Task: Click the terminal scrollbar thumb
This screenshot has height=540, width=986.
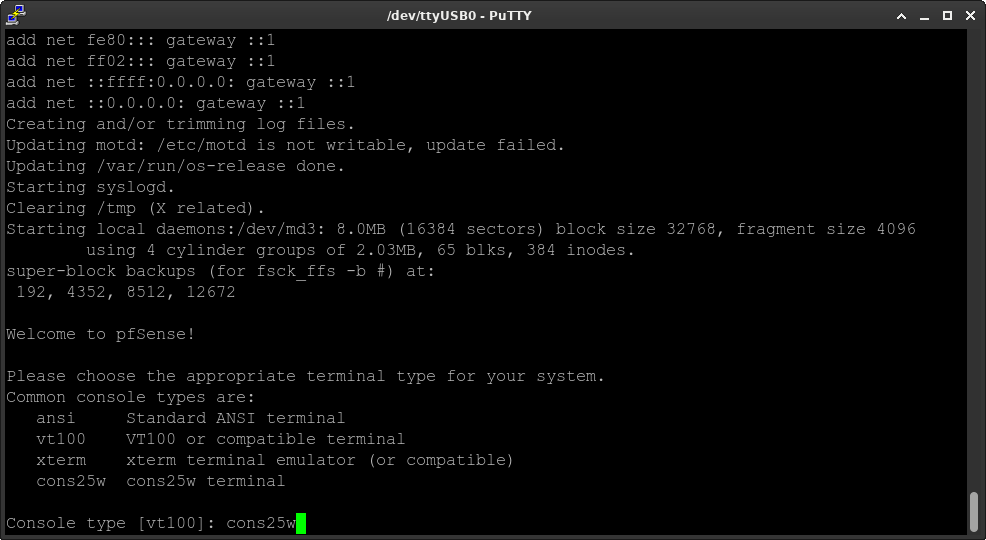Action: coord(973,511)
